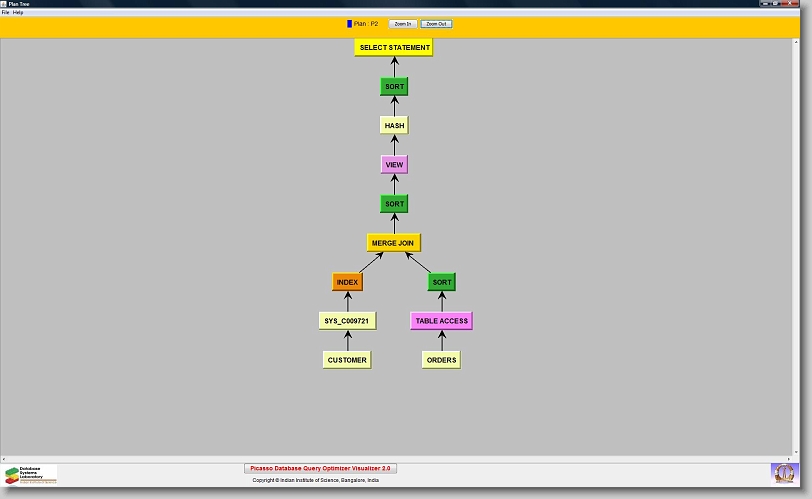Click the MERGE JOIN node
This screenshot has height=499, width=812.
click(393, 243)
